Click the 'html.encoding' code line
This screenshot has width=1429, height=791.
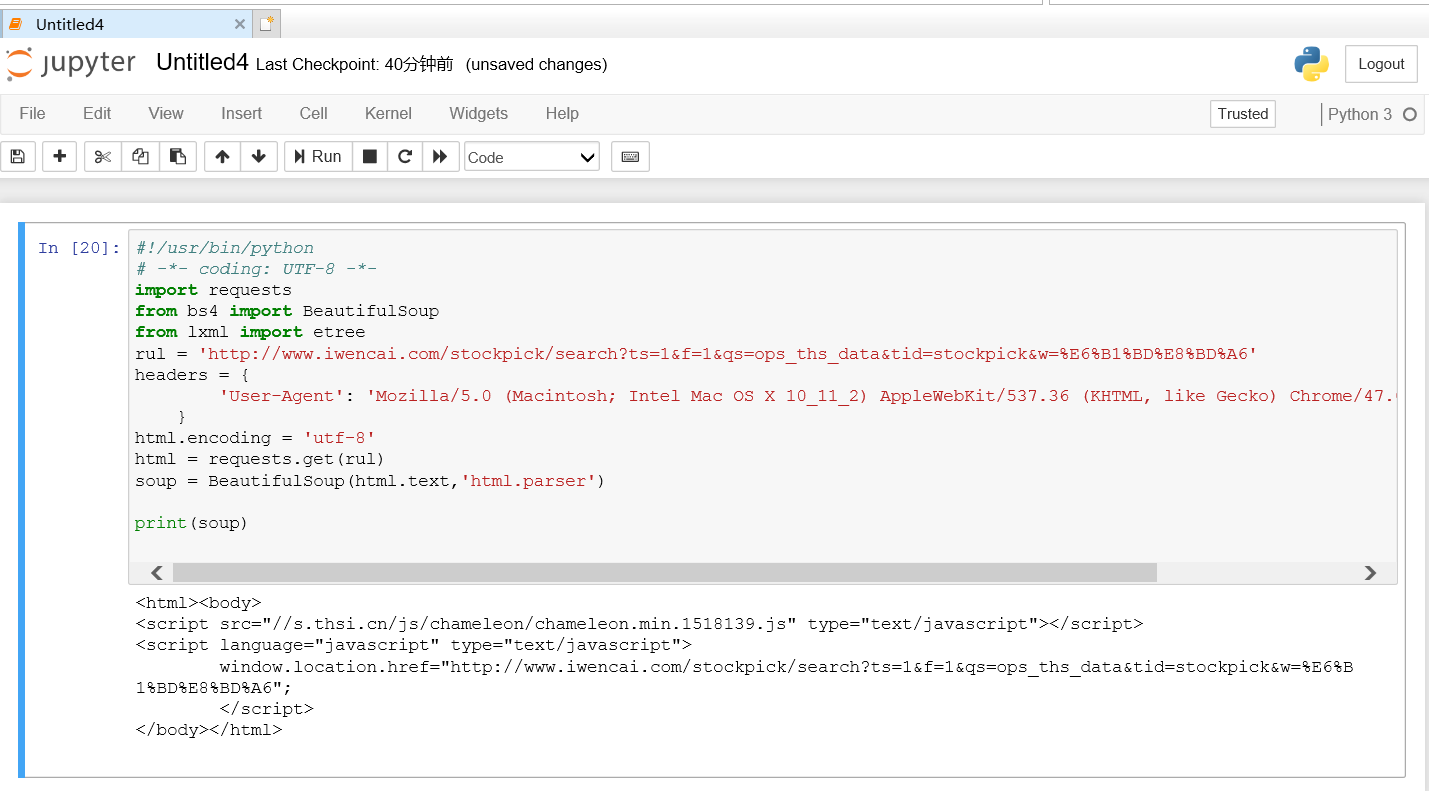255,438
